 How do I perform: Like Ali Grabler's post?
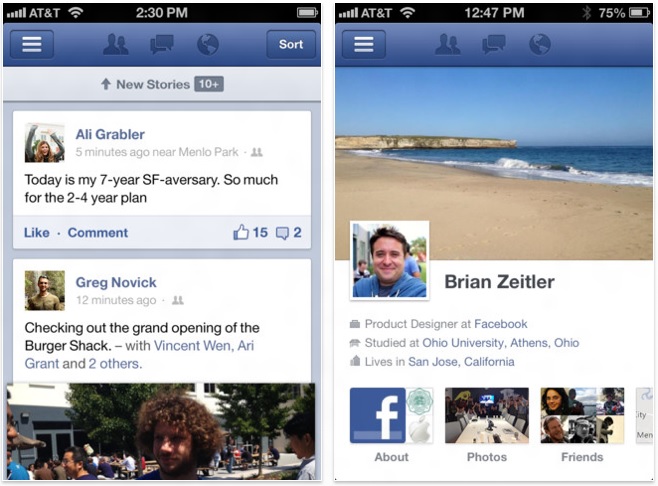(37, 233)
